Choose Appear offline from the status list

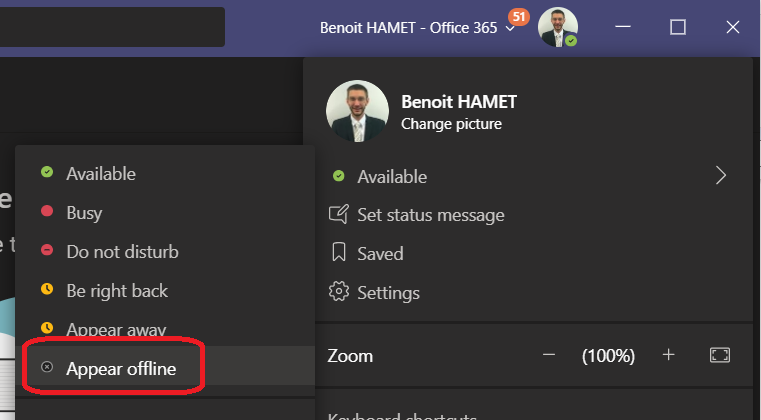(121, 369)
